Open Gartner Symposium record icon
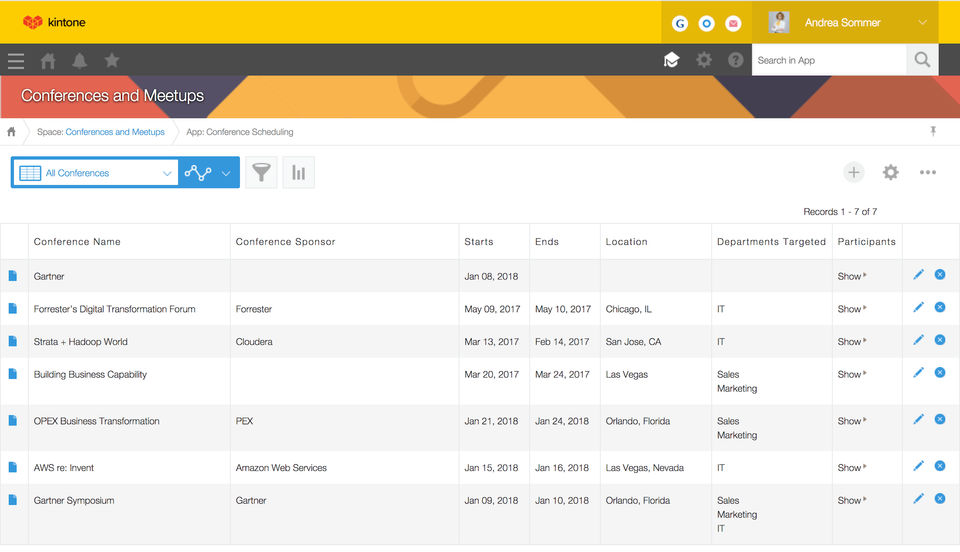 click(12, 499)
